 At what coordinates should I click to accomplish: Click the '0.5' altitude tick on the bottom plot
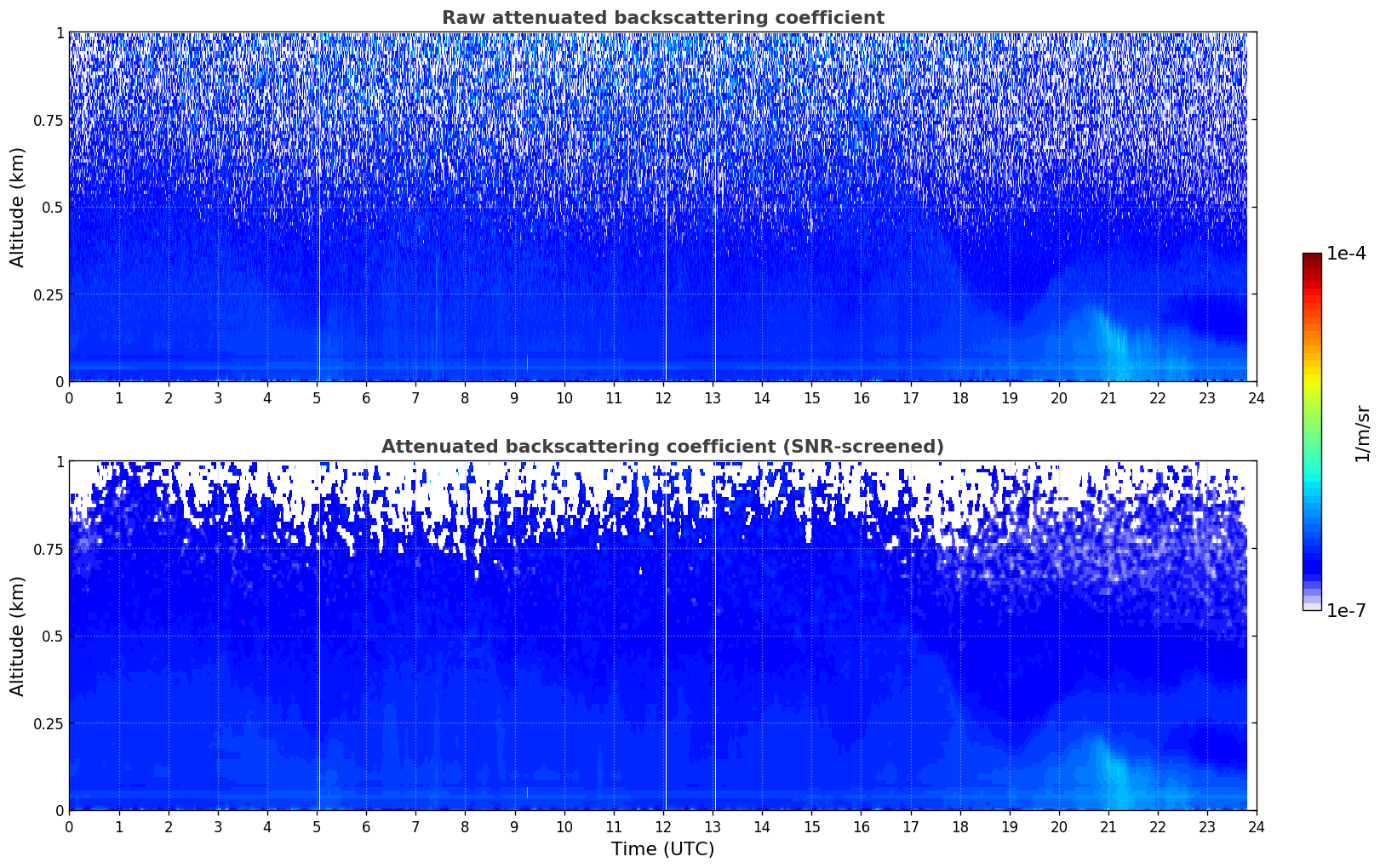[52, 636]
